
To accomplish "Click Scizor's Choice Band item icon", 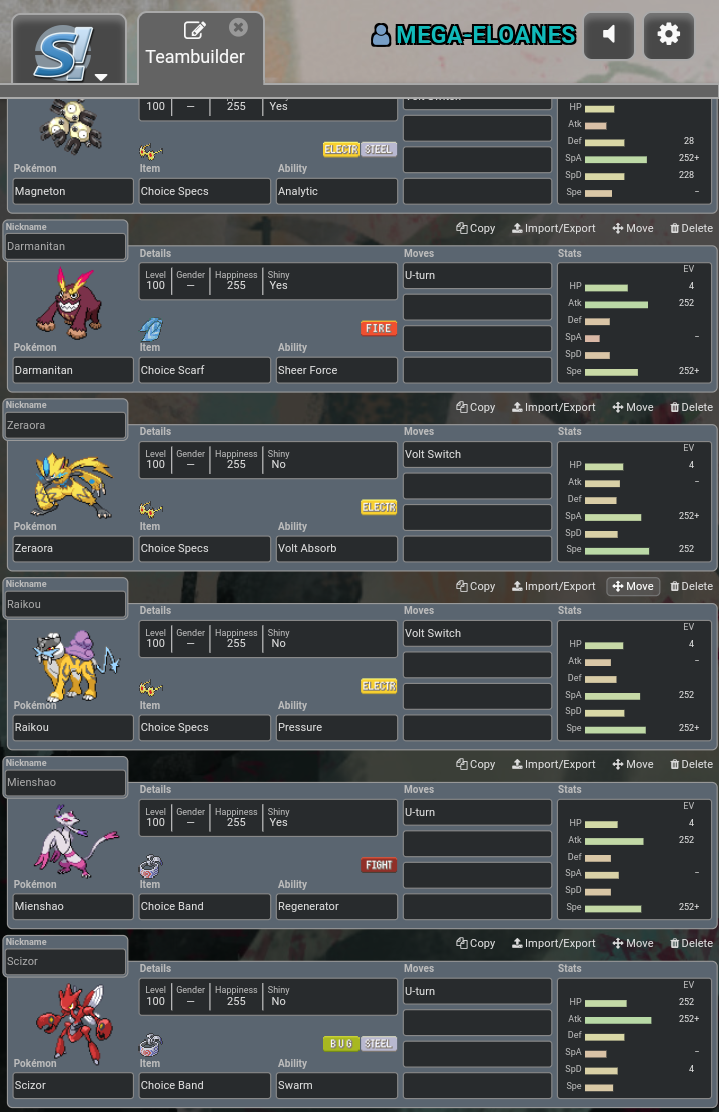I will pos(151,1045).
